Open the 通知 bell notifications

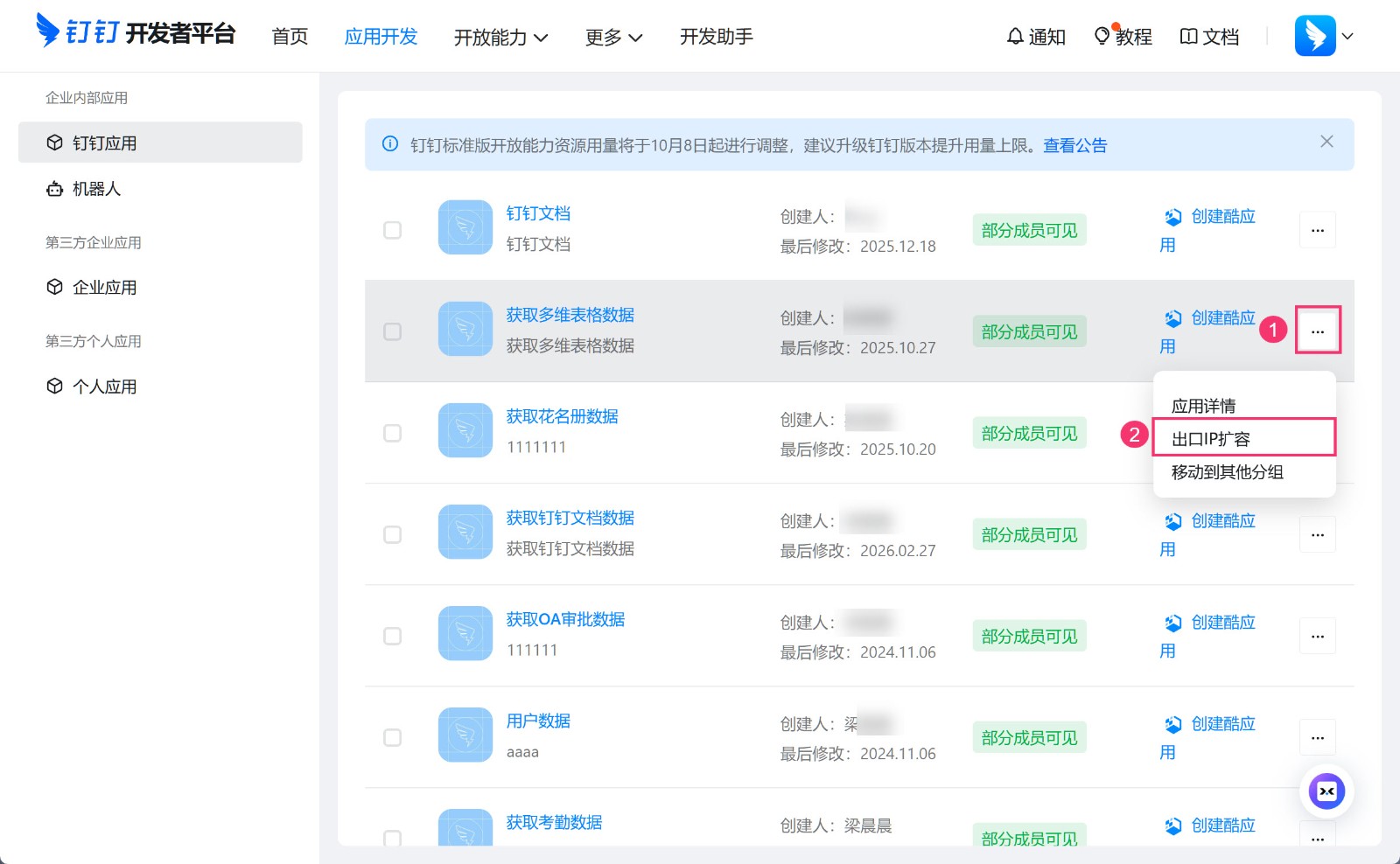(x=1035, y=37)
